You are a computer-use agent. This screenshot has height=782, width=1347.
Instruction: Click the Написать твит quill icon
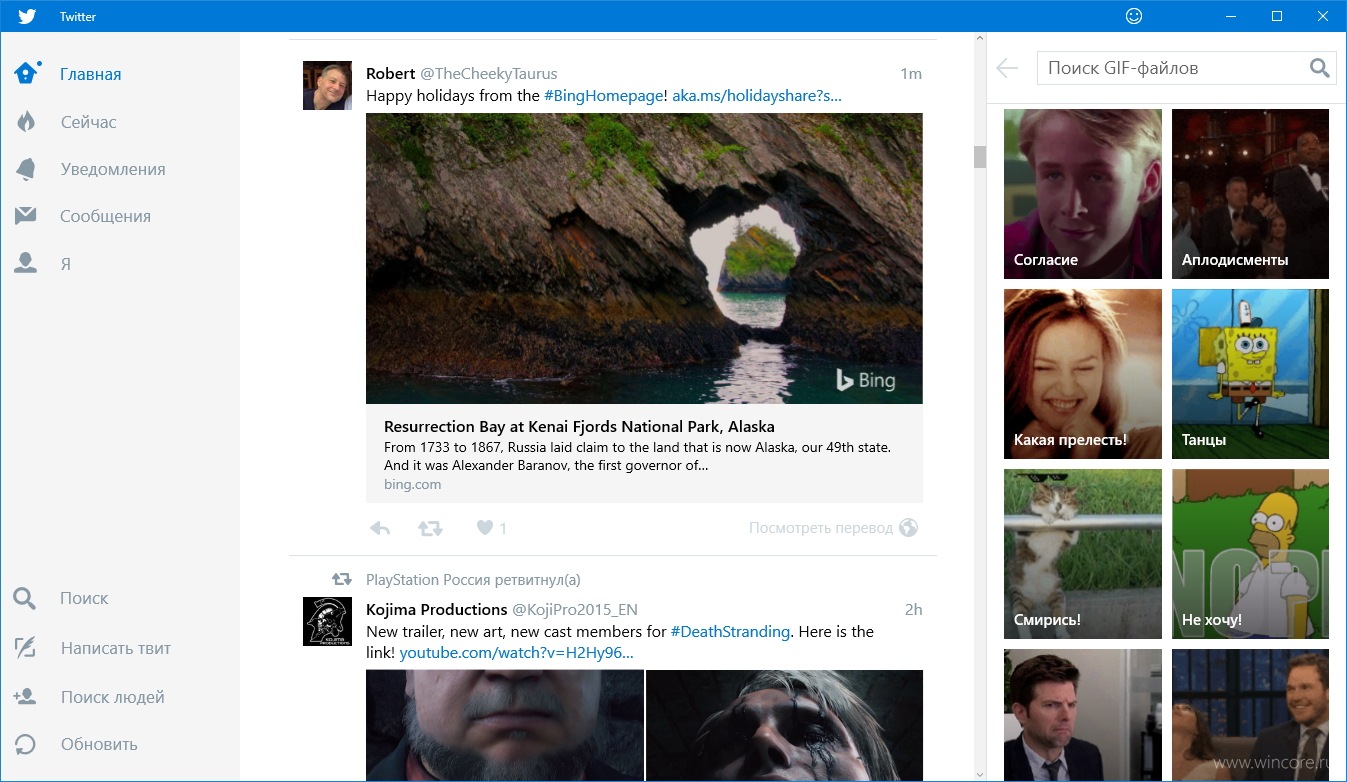[25, 648]
